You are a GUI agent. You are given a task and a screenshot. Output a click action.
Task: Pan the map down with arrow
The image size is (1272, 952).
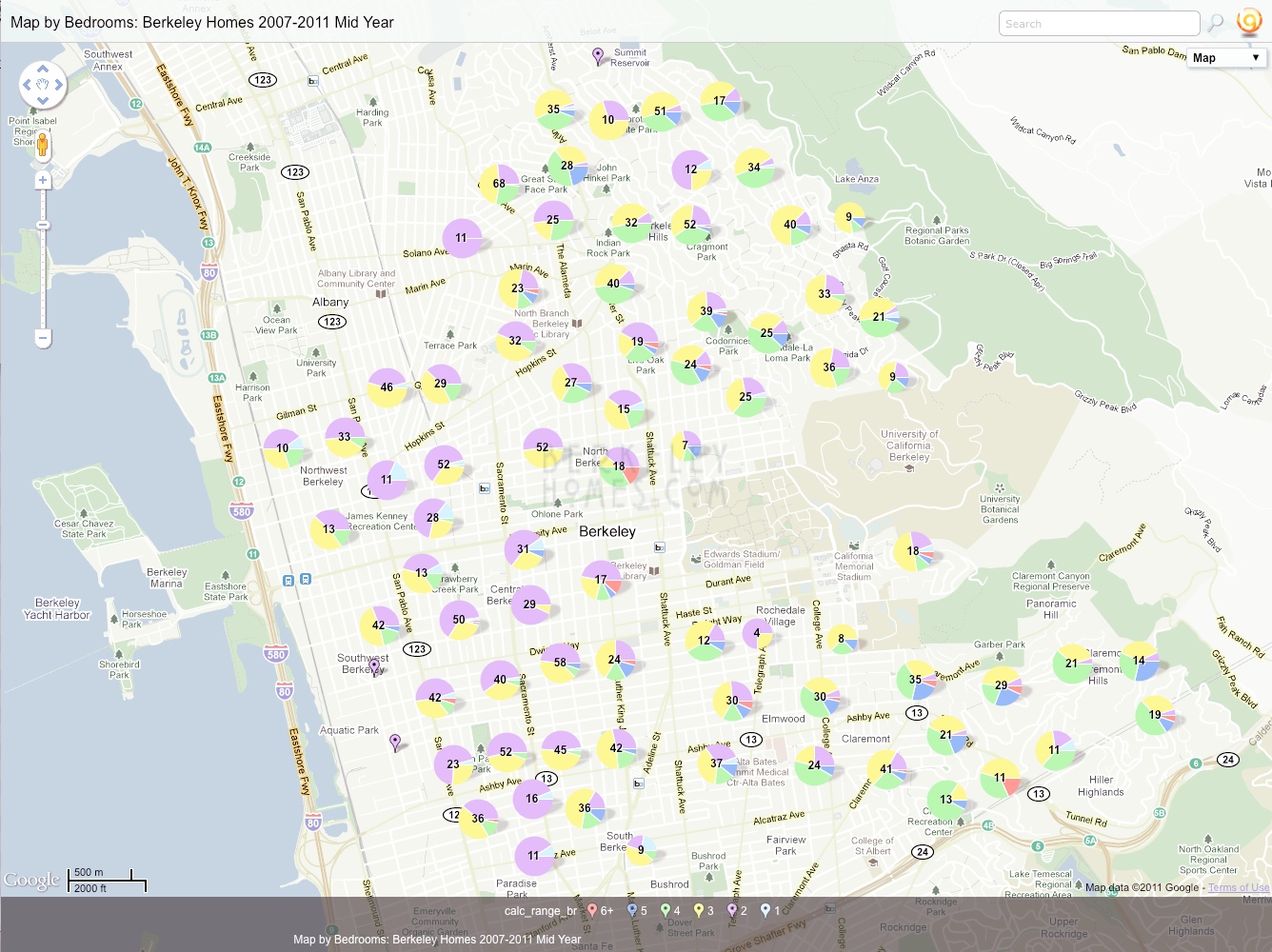click(43, 100)
